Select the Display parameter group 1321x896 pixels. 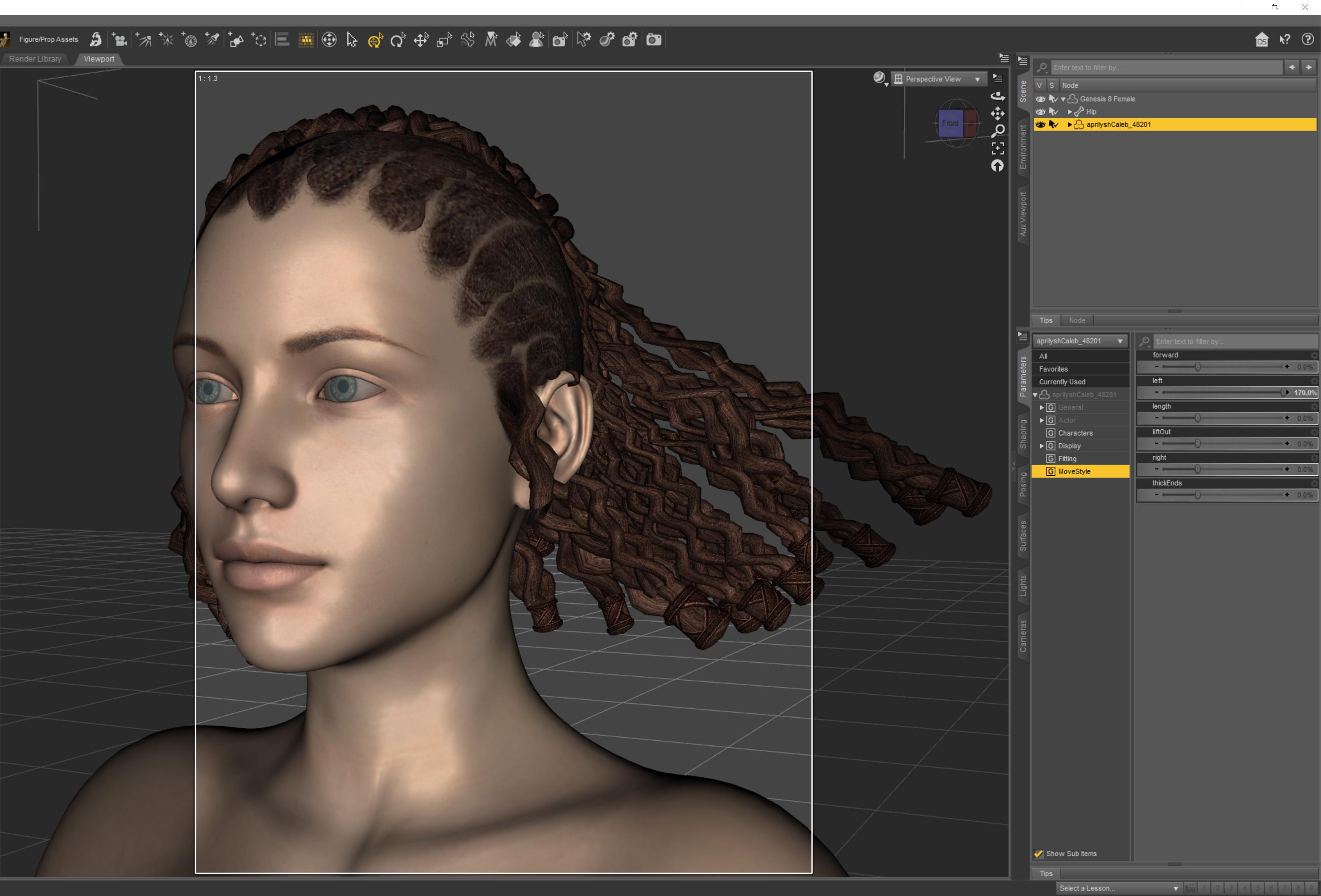pyautogui.click(x=1069, y=446)
